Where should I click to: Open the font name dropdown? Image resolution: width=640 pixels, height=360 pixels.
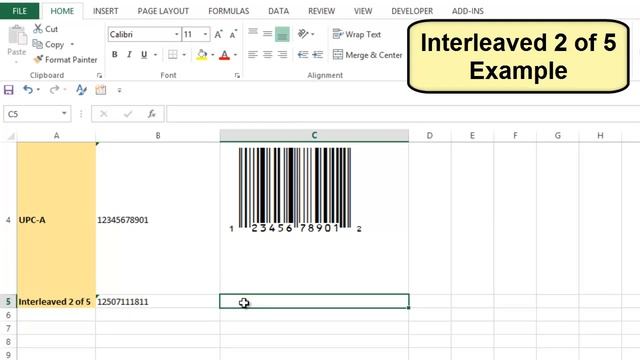tap(176, 34)
